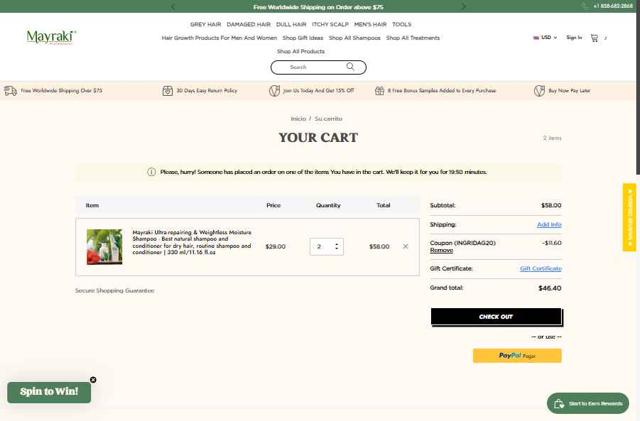Open the GREY HAIR menu
Viewport: 640px width, 421px height.
205,25
